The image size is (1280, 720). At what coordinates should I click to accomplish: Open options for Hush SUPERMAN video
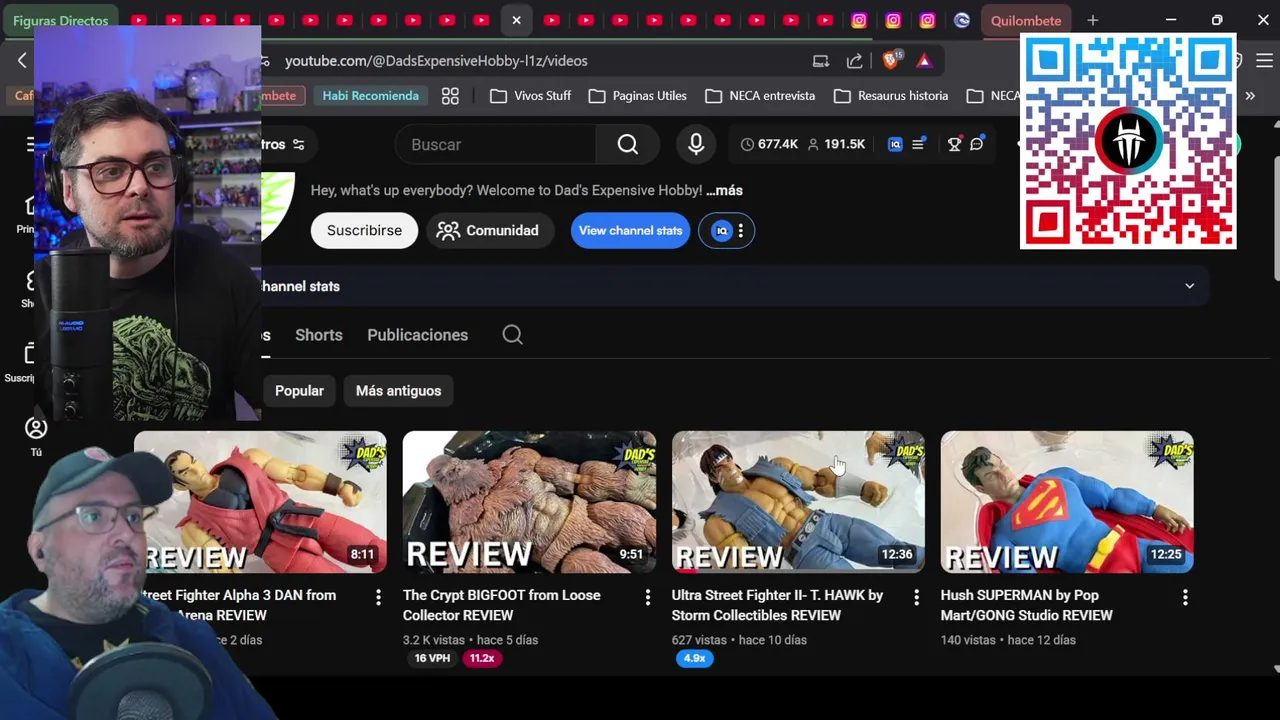[1185, 597]
